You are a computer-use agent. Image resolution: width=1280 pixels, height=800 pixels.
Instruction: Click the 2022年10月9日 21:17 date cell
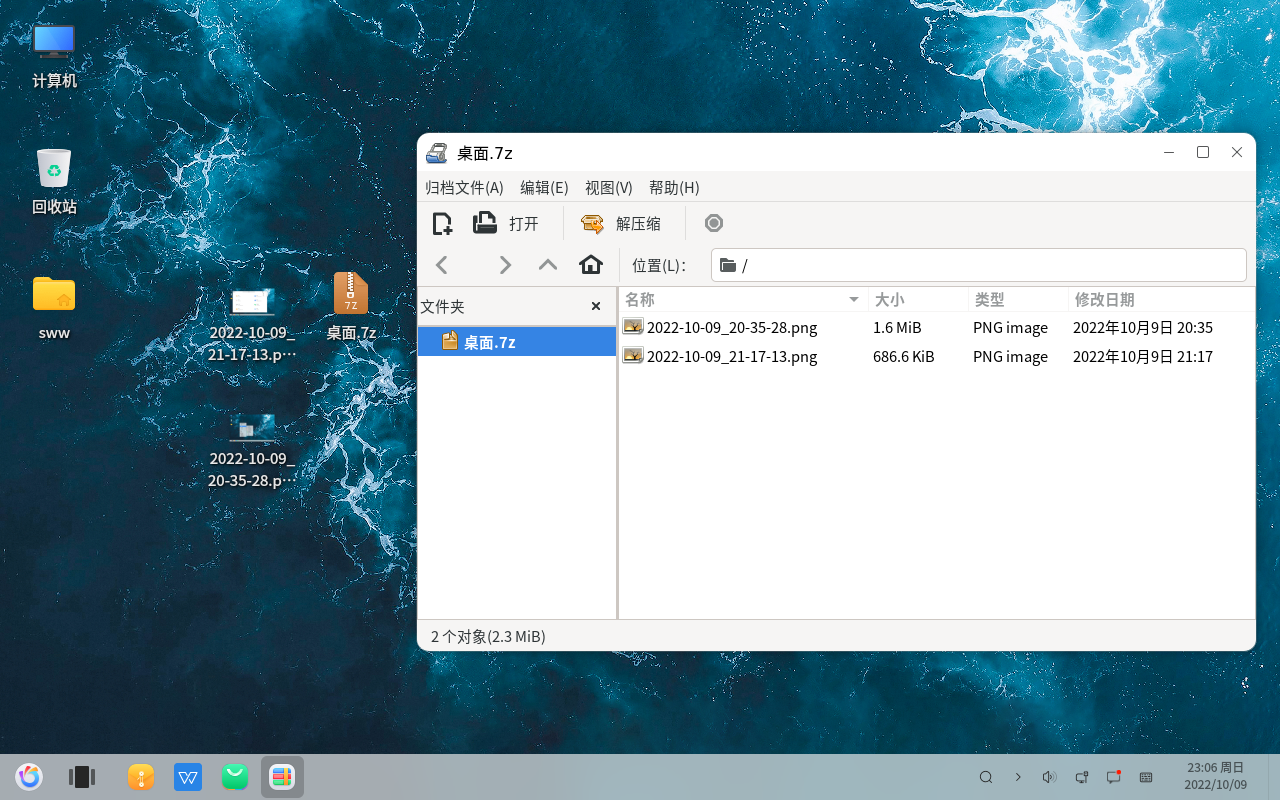click(1143, 356)
